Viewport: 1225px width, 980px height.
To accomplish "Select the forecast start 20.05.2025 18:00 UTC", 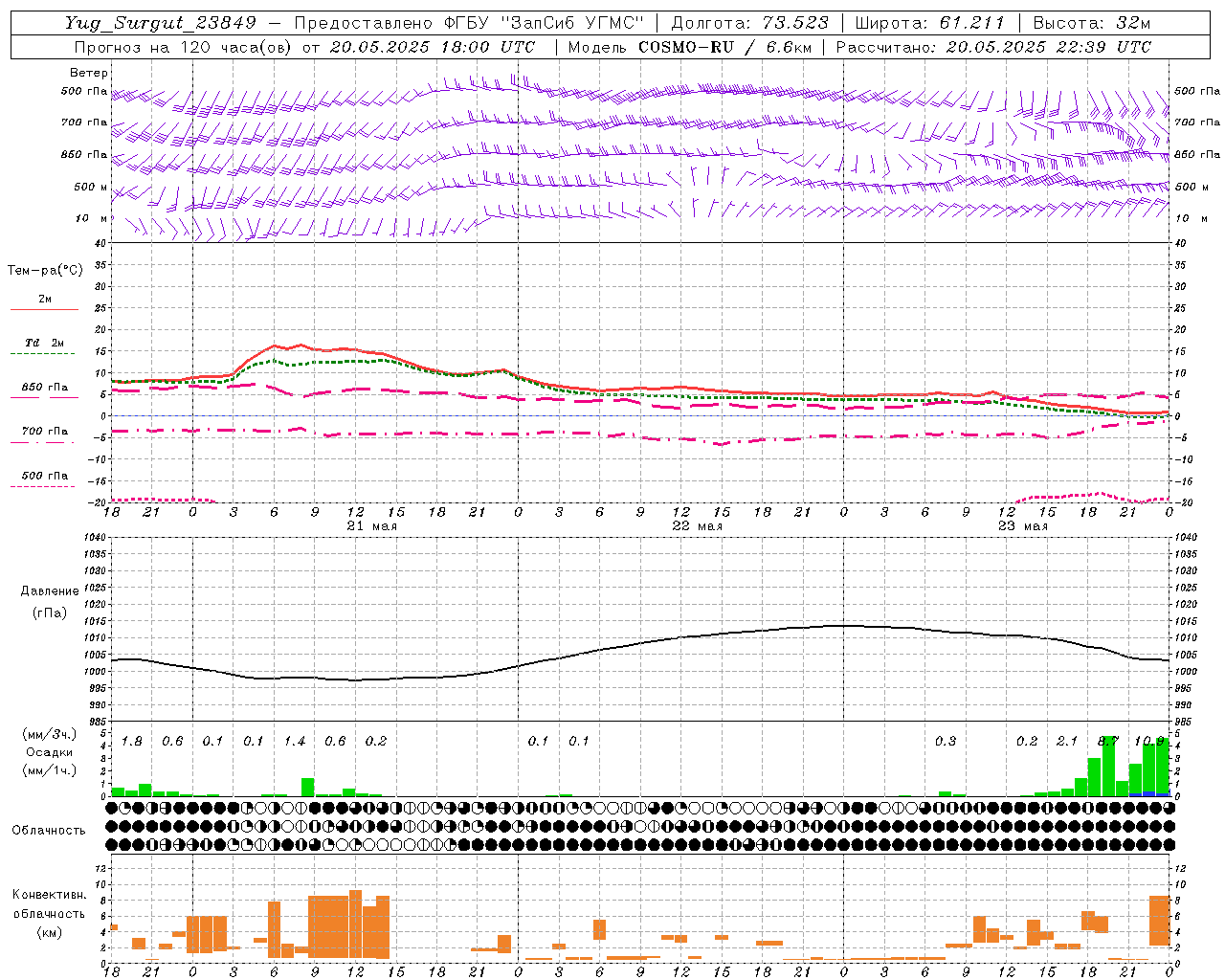I will pos(433,47).
